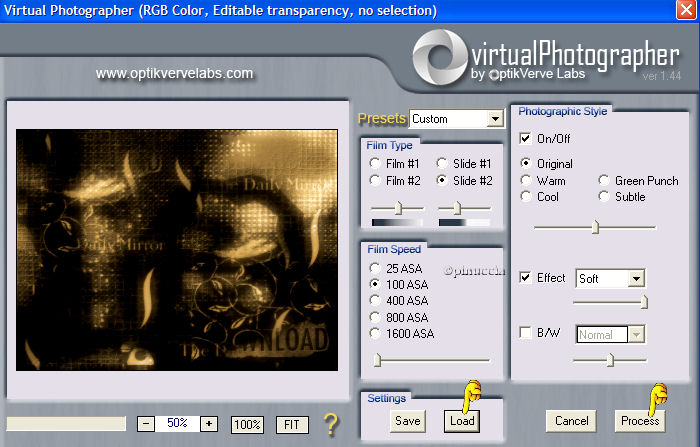This screenshot has height=447, width=700.
Task: Enable the B/W checkbox
Action: tap(525, 332)
